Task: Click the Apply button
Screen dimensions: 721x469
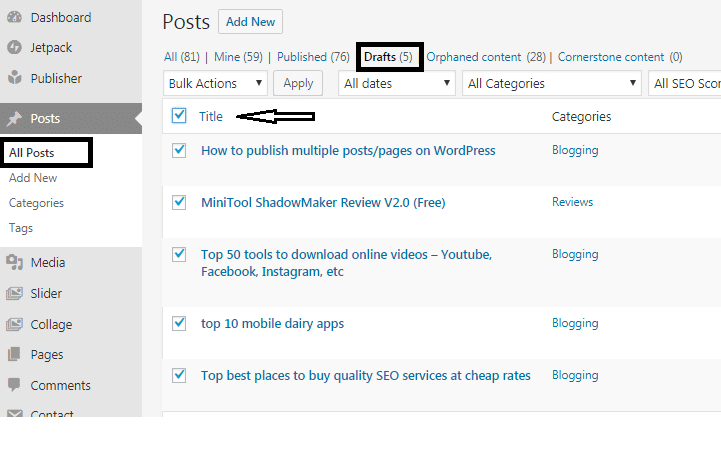Action: (x=298, y=83)
